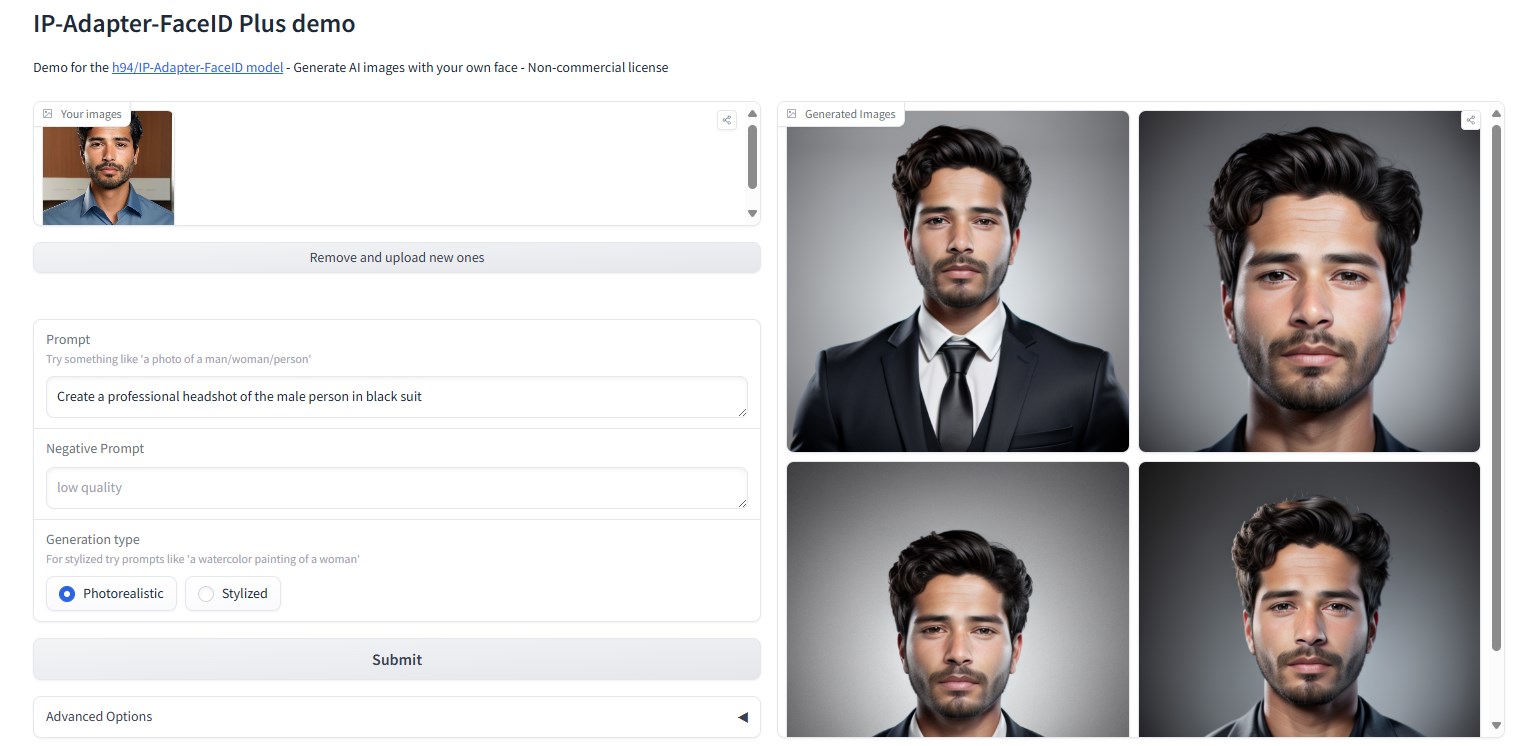
Task: Click the 'Your images' panel label
Action: [x=90, y=113]
